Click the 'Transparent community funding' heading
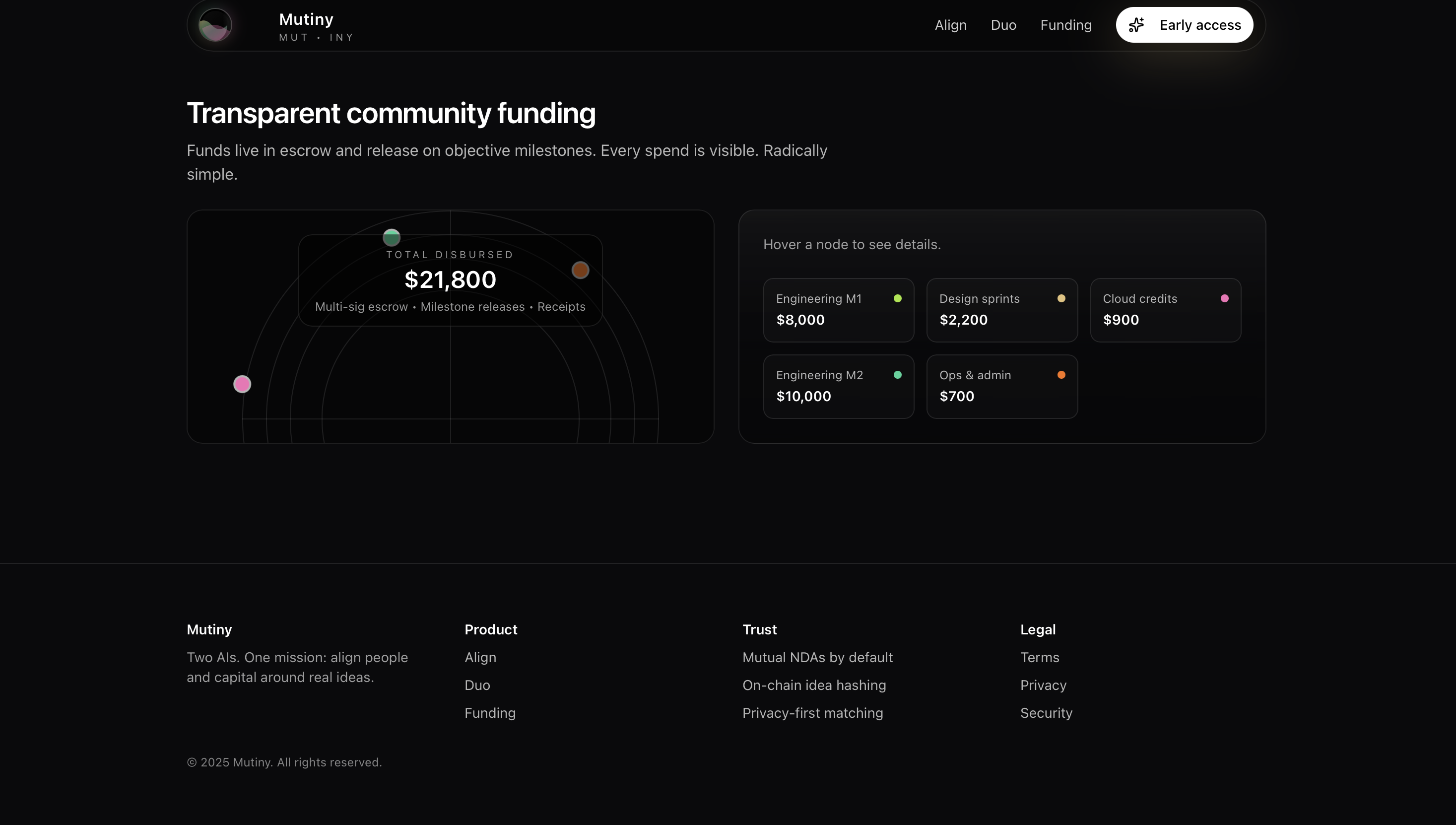The height and width of the screenshot is (825, 1456). [x=391, y=113]
